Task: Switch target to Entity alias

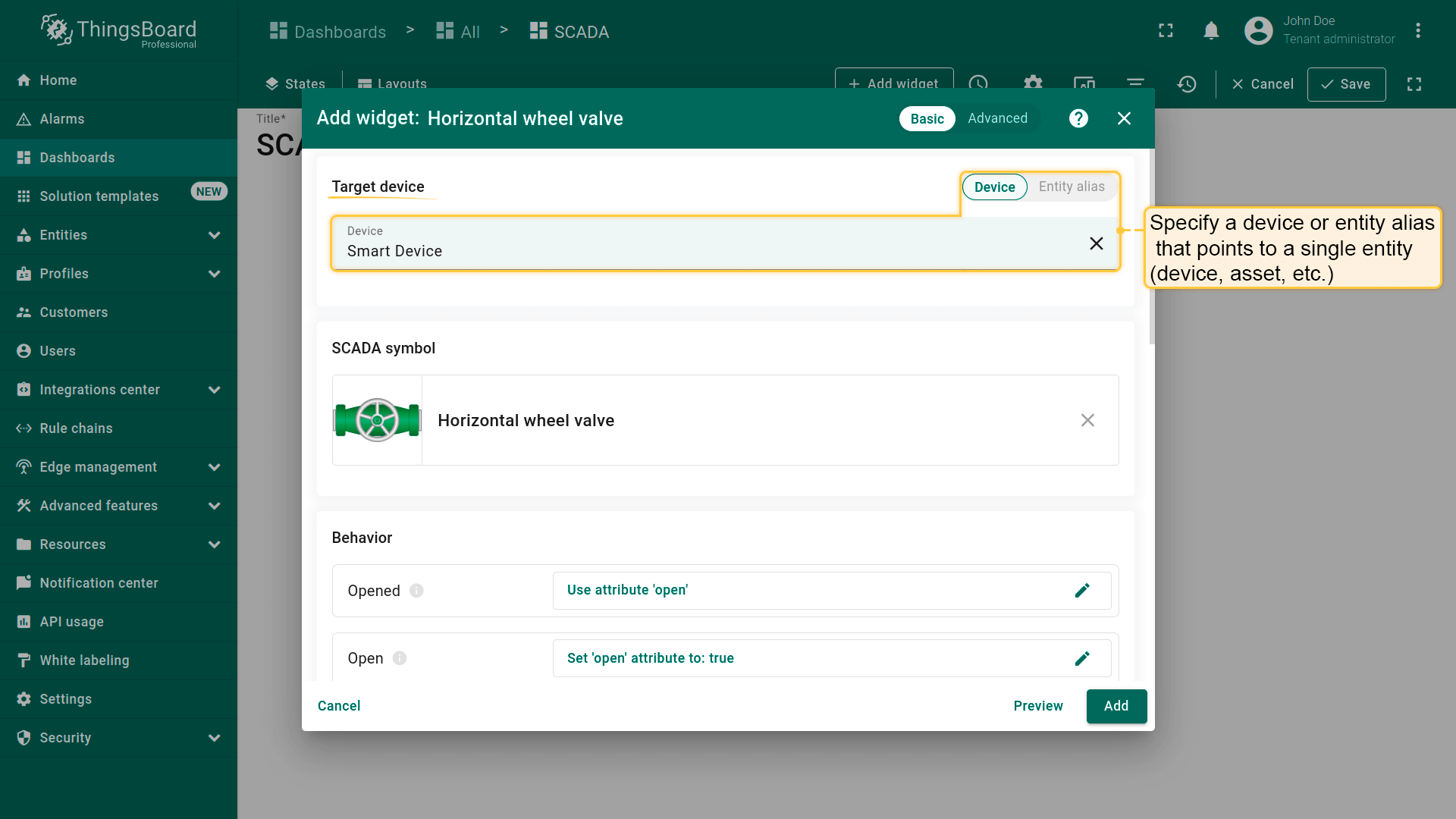Action: click(1071, 187)
